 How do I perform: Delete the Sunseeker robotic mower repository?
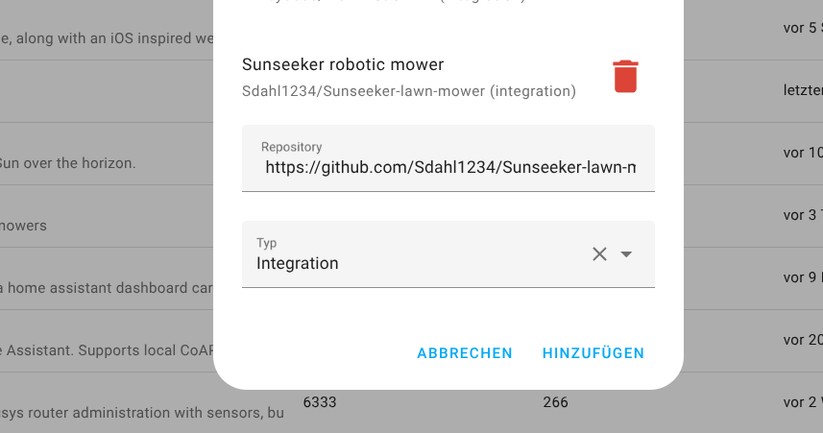click(625, 77)
